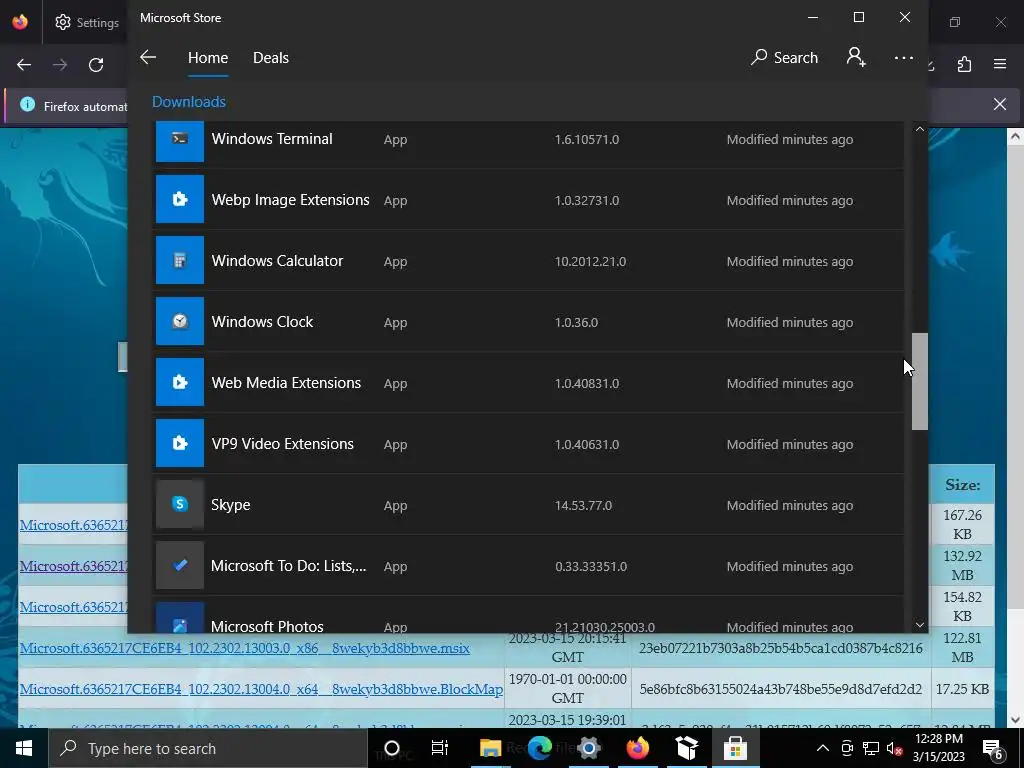Viewport: 1024px width, 768px height.
Task: Open the taskbar clock and date
Action: (x=938, y=748)
